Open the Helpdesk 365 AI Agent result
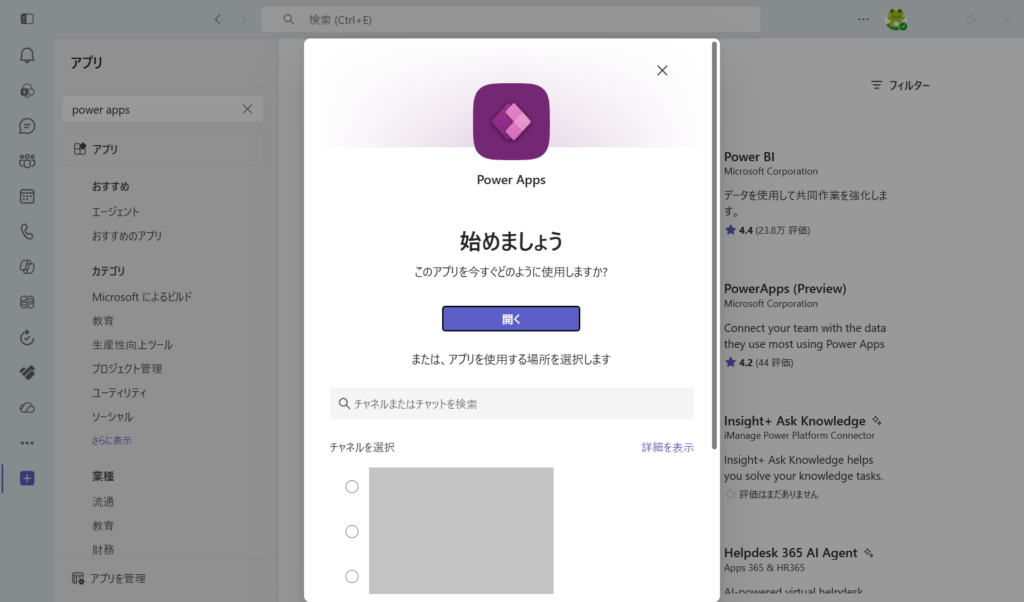1024x602 pixels. (790, 553)
